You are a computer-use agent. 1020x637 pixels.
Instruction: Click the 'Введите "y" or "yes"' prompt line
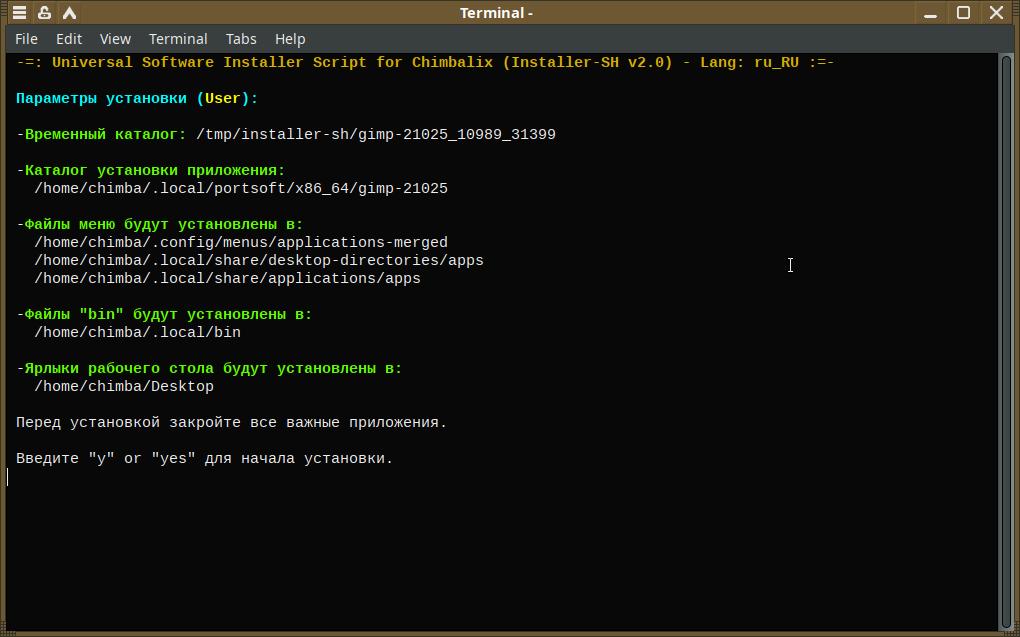tap(205, 459)
